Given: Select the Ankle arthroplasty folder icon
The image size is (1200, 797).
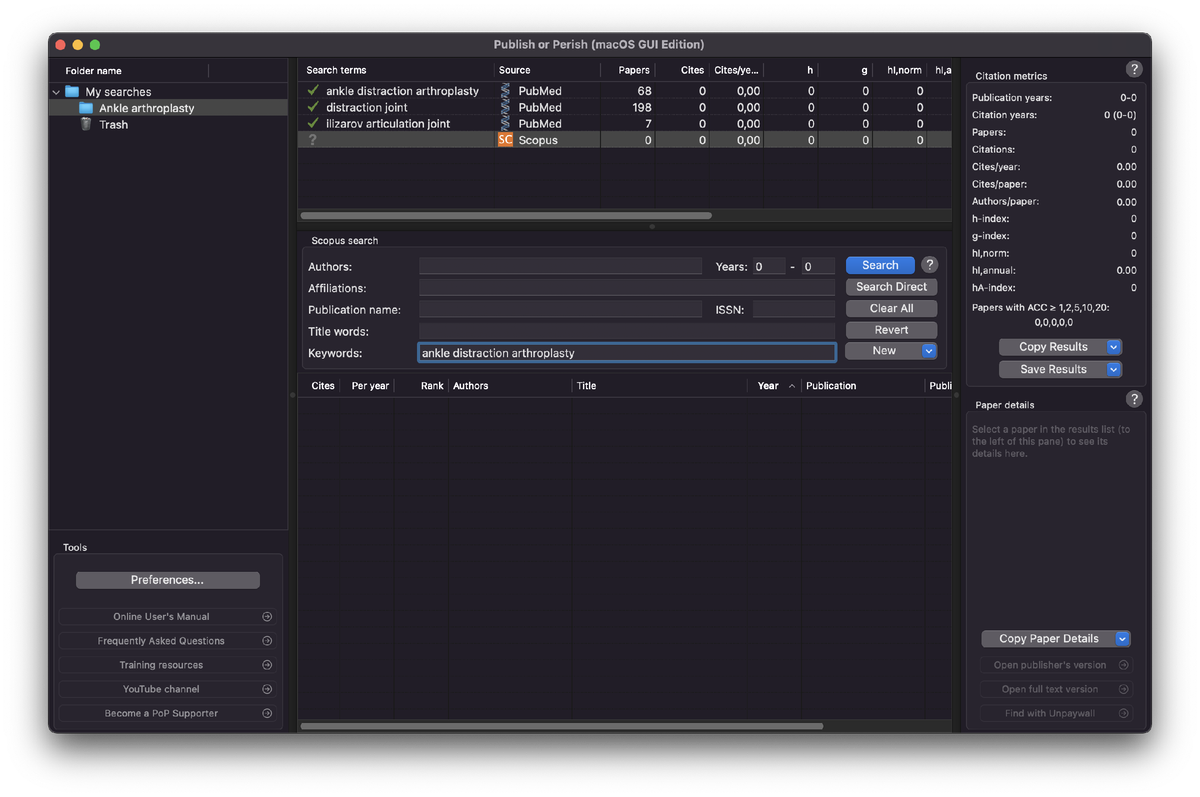Looking at the screenshot, I should [x=86, y=108].
